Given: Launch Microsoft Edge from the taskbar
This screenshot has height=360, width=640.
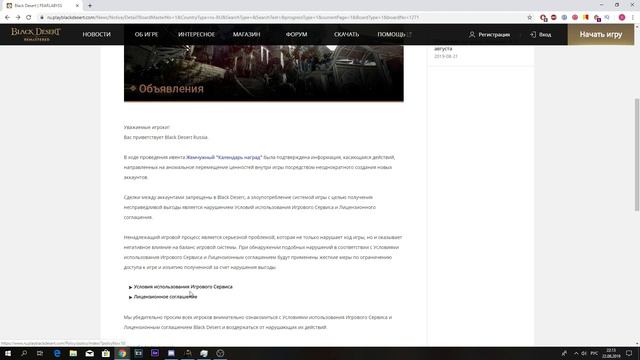Looking at the screenshot, I should tap(57, 353).
